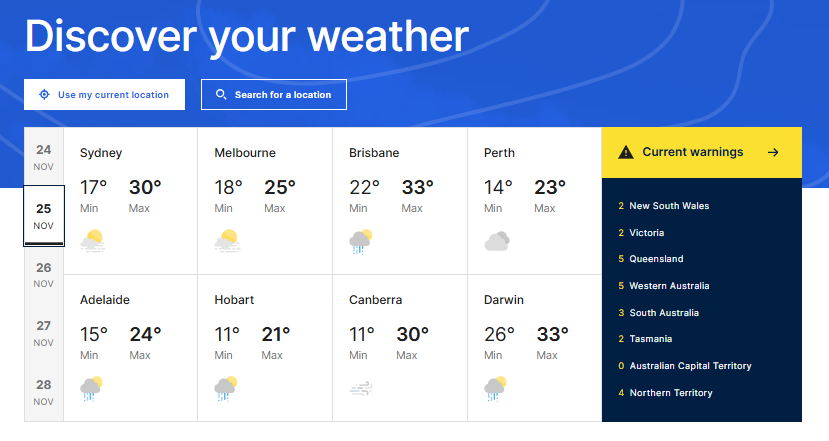This screenshot has width=829, height=441.
Task: Click the search magnifier icon
Action: click(x=221, y=95)
